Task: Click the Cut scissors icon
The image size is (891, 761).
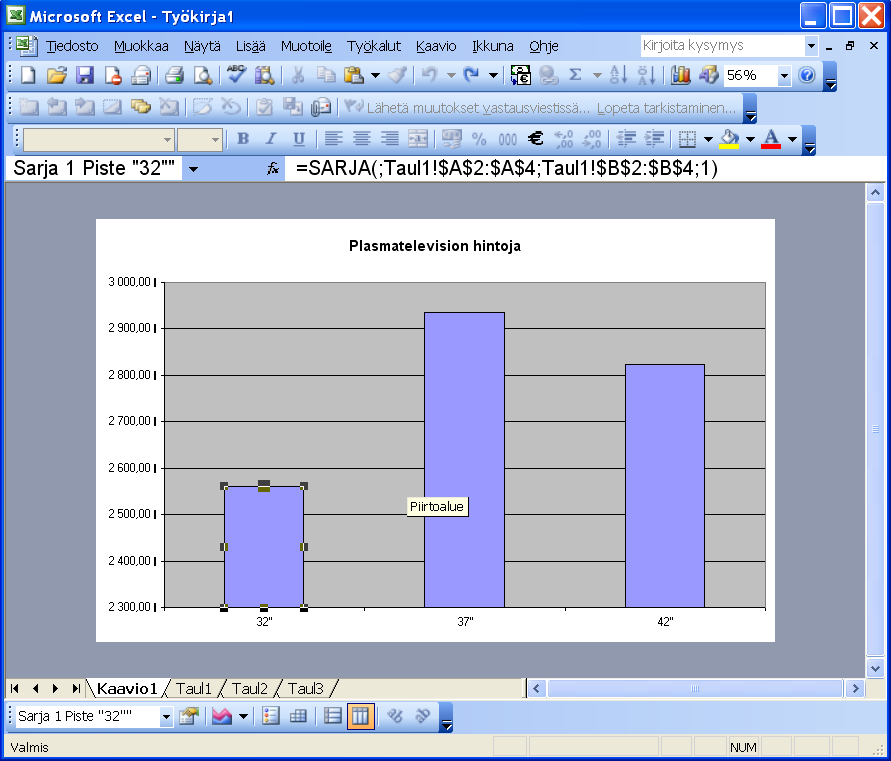Action: [298, 75]
